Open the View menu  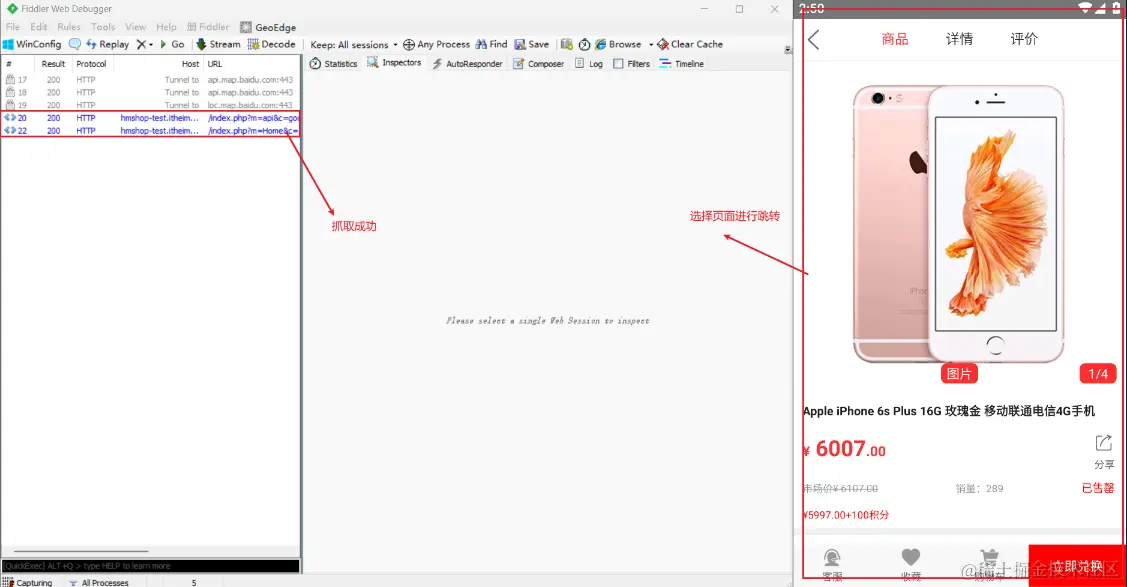coord(135,27)
